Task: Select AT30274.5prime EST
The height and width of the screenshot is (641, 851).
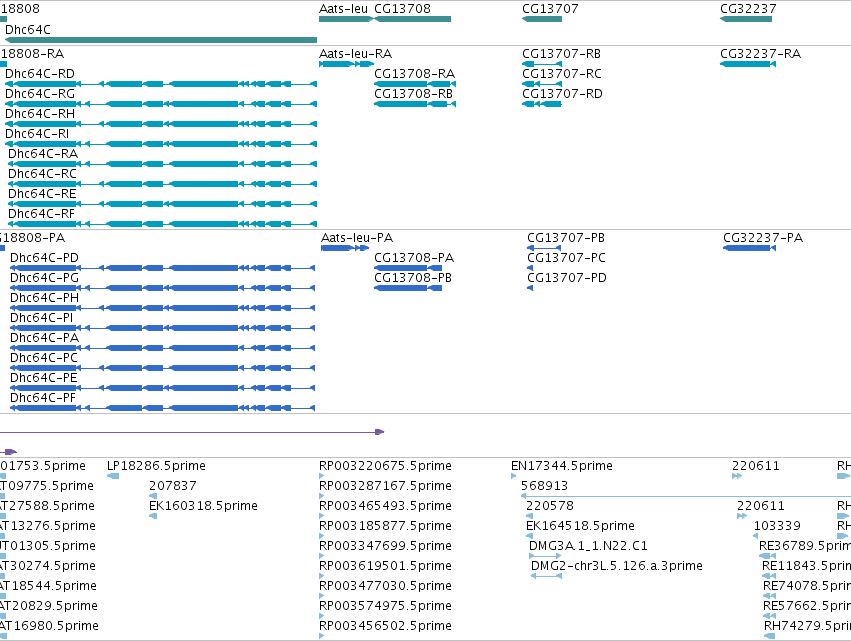Action: pos(3,576)
